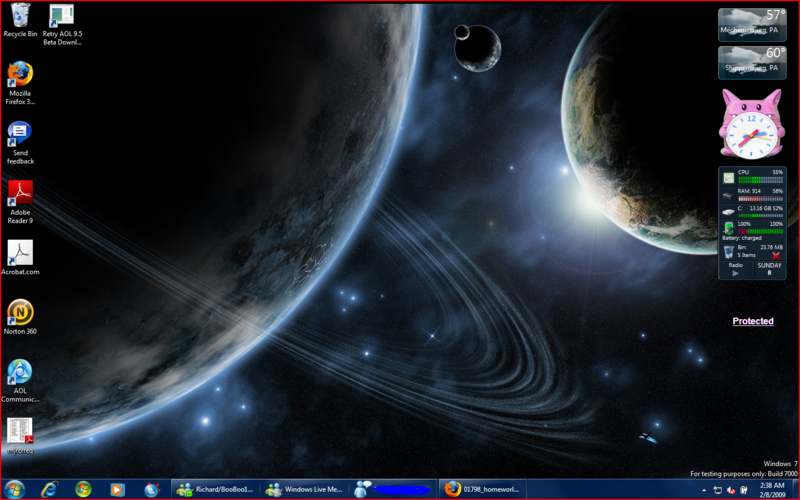Launch Mozilla Firefox 3 desktop shortcut
800x500 pixels.
[20, 83]
